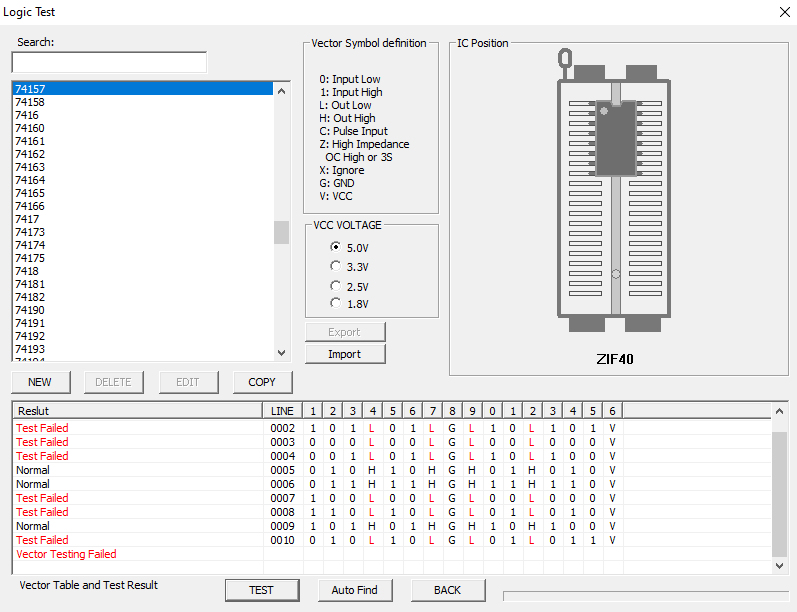Click the Test Failed row for line 0007
Image resolution: width=797 pixels, height=612 pixels.
click(392, 498)
